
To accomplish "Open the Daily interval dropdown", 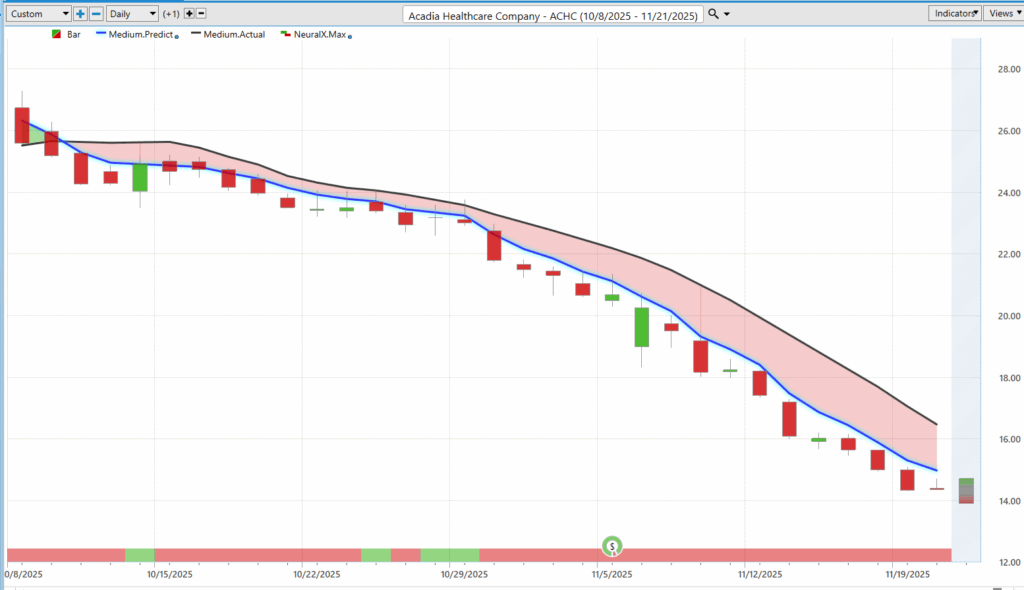I will click(133, 14).
